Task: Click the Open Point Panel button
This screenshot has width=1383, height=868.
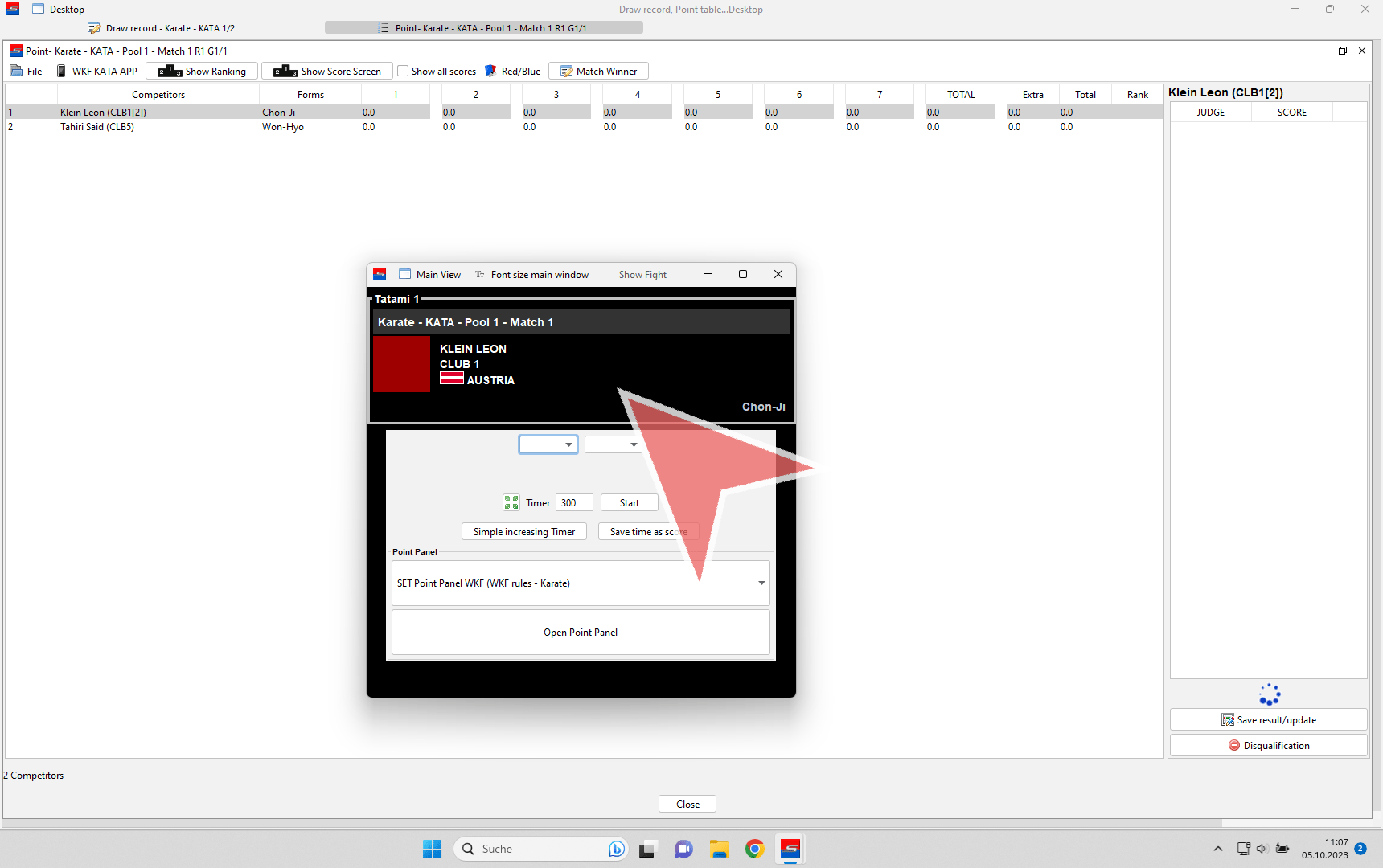Action: pos(581,632)
